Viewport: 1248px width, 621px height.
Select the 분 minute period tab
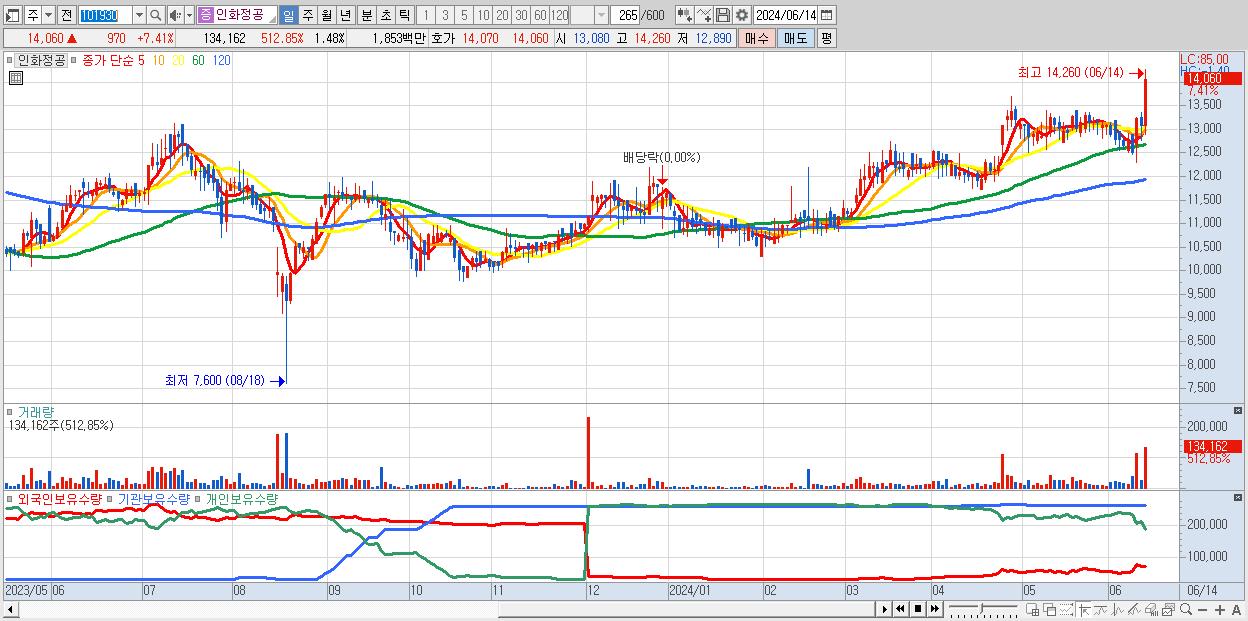tap(367, 15)
